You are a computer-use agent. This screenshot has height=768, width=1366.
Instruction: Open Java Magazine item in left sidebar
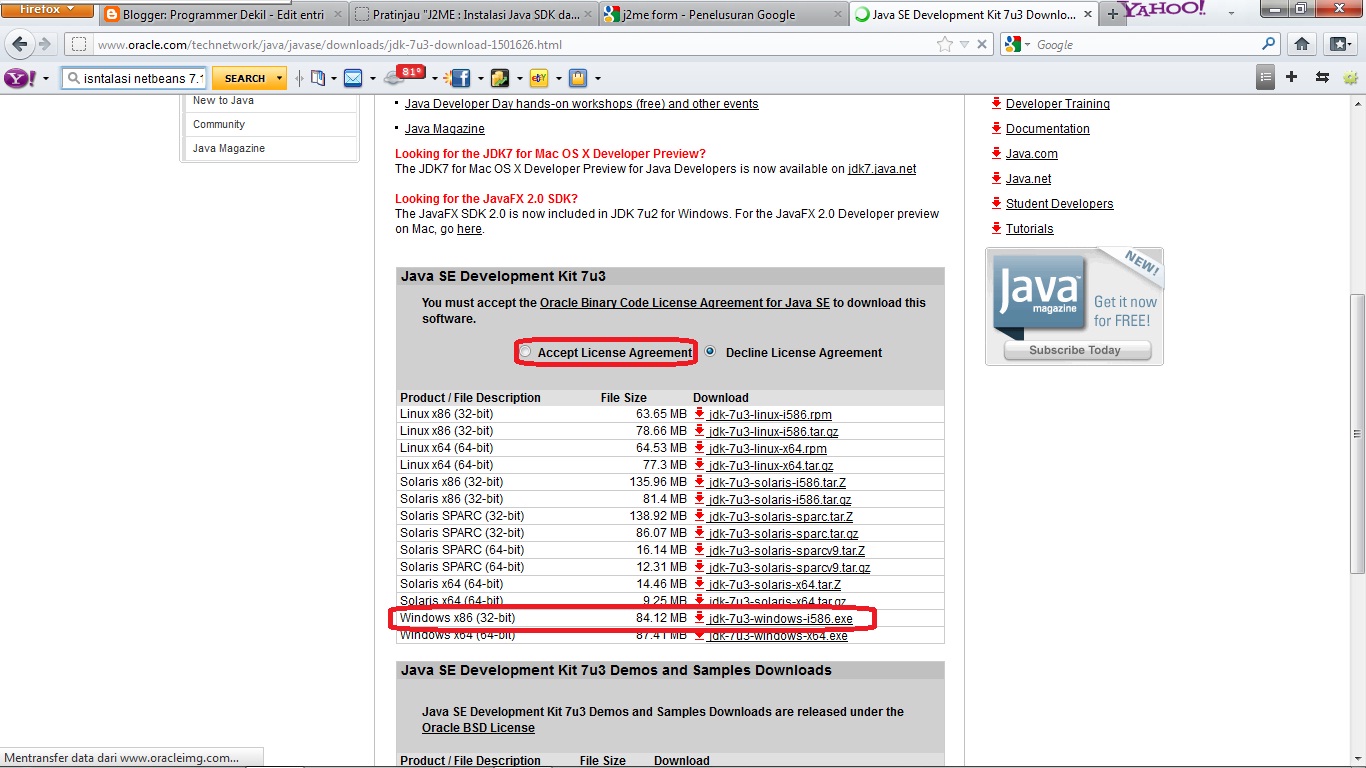pyautogui.click(x=229, y=148)
